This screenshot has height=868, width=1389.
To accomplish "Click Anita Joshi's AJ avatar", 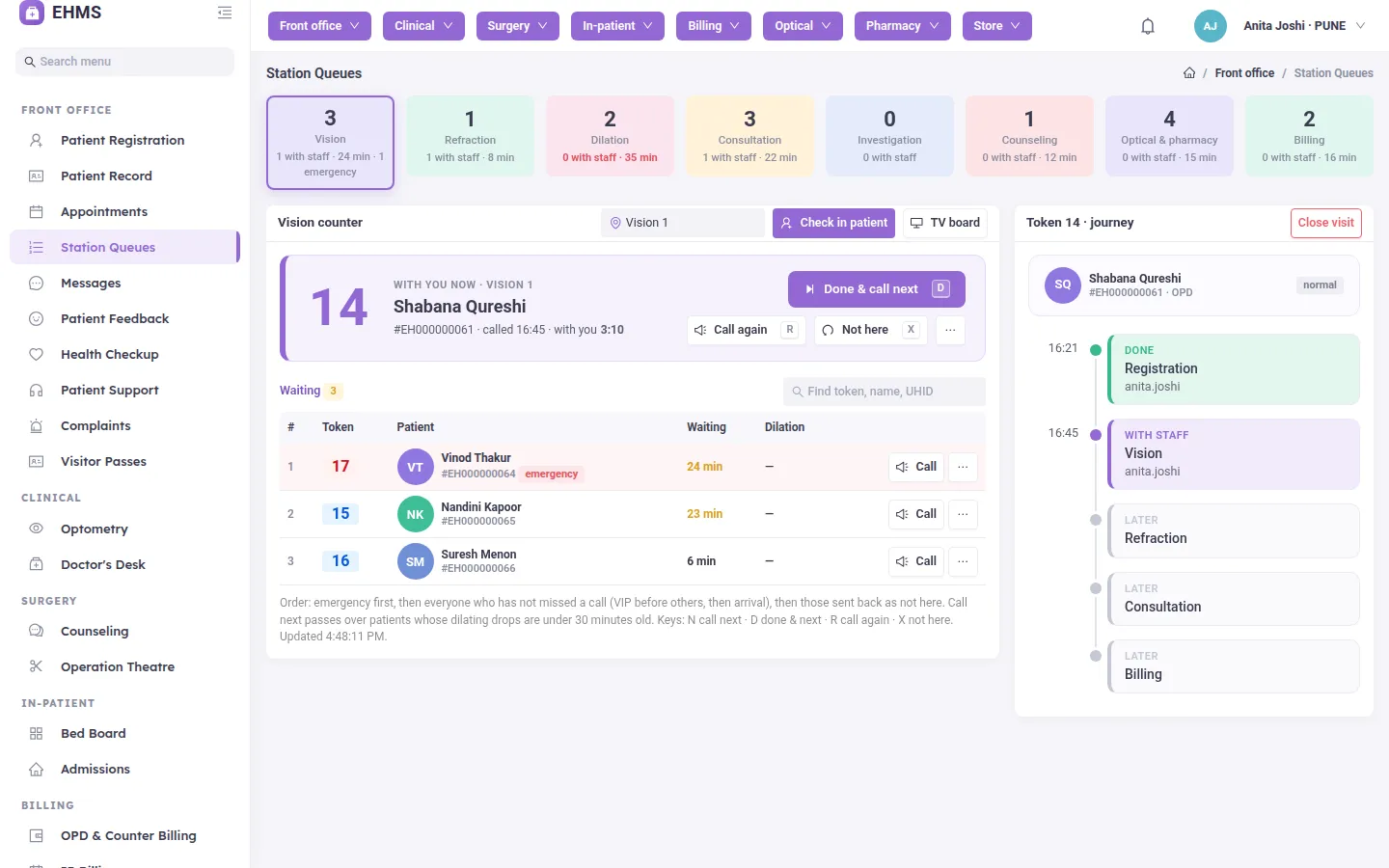I will click(x=1210, y=26).
